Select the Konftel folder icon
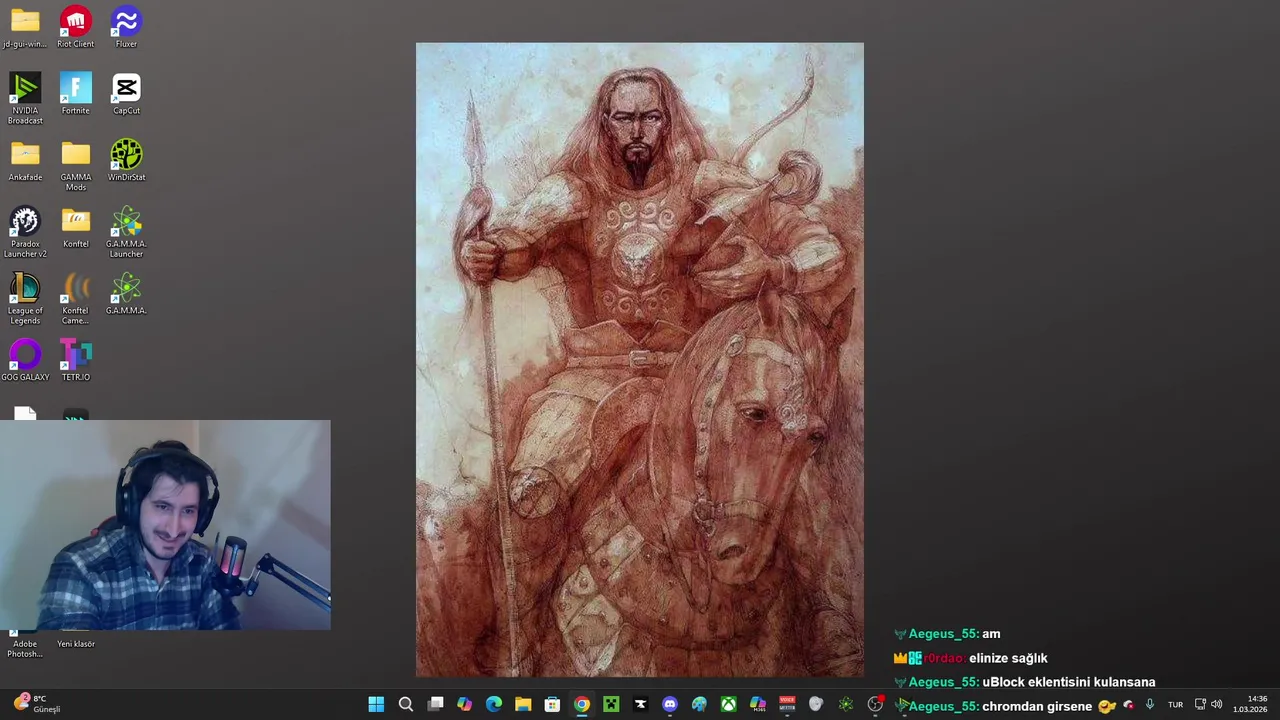The image size is (1280, 720). [76, 227]
